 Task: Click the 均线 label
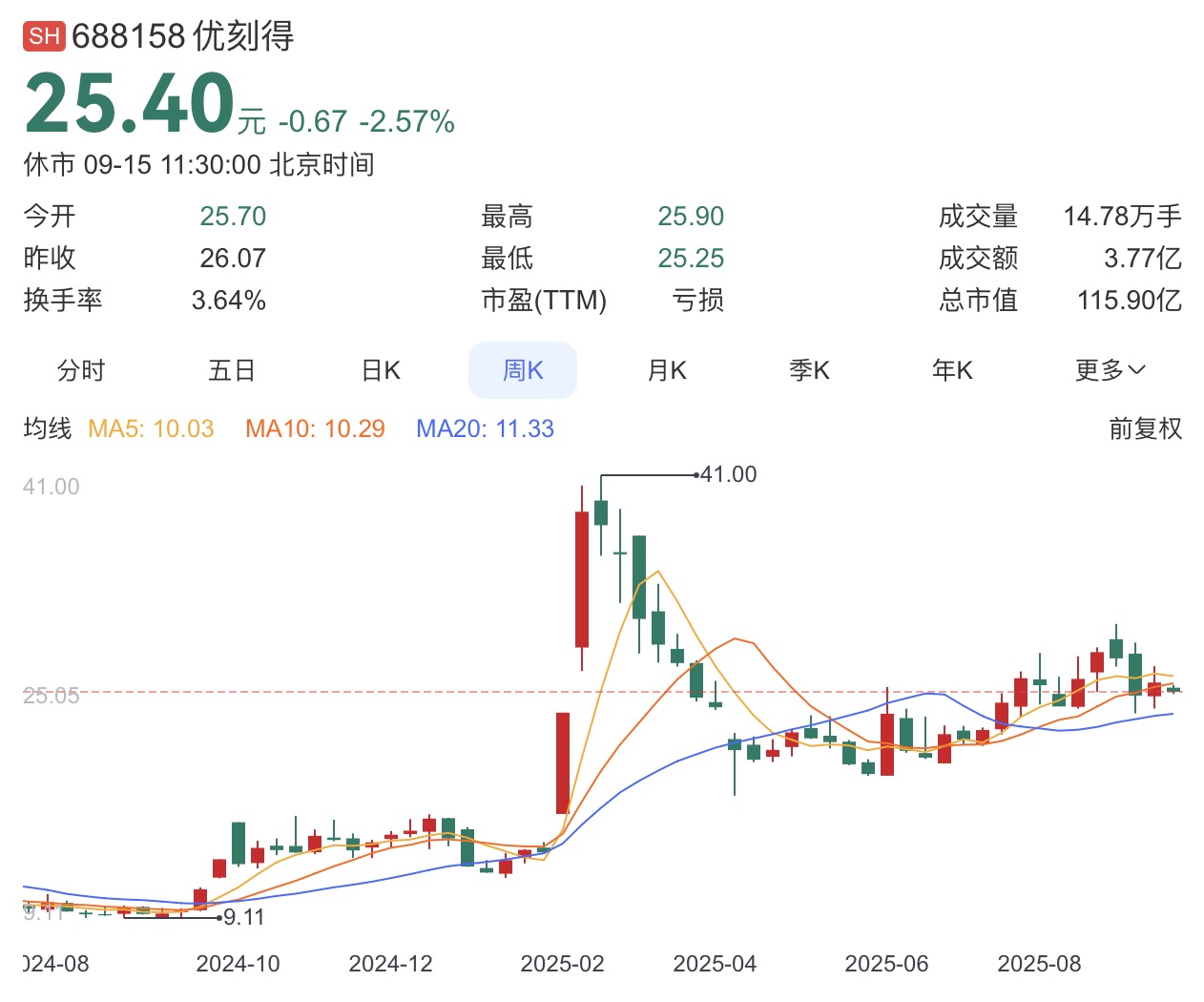point(48,428)
